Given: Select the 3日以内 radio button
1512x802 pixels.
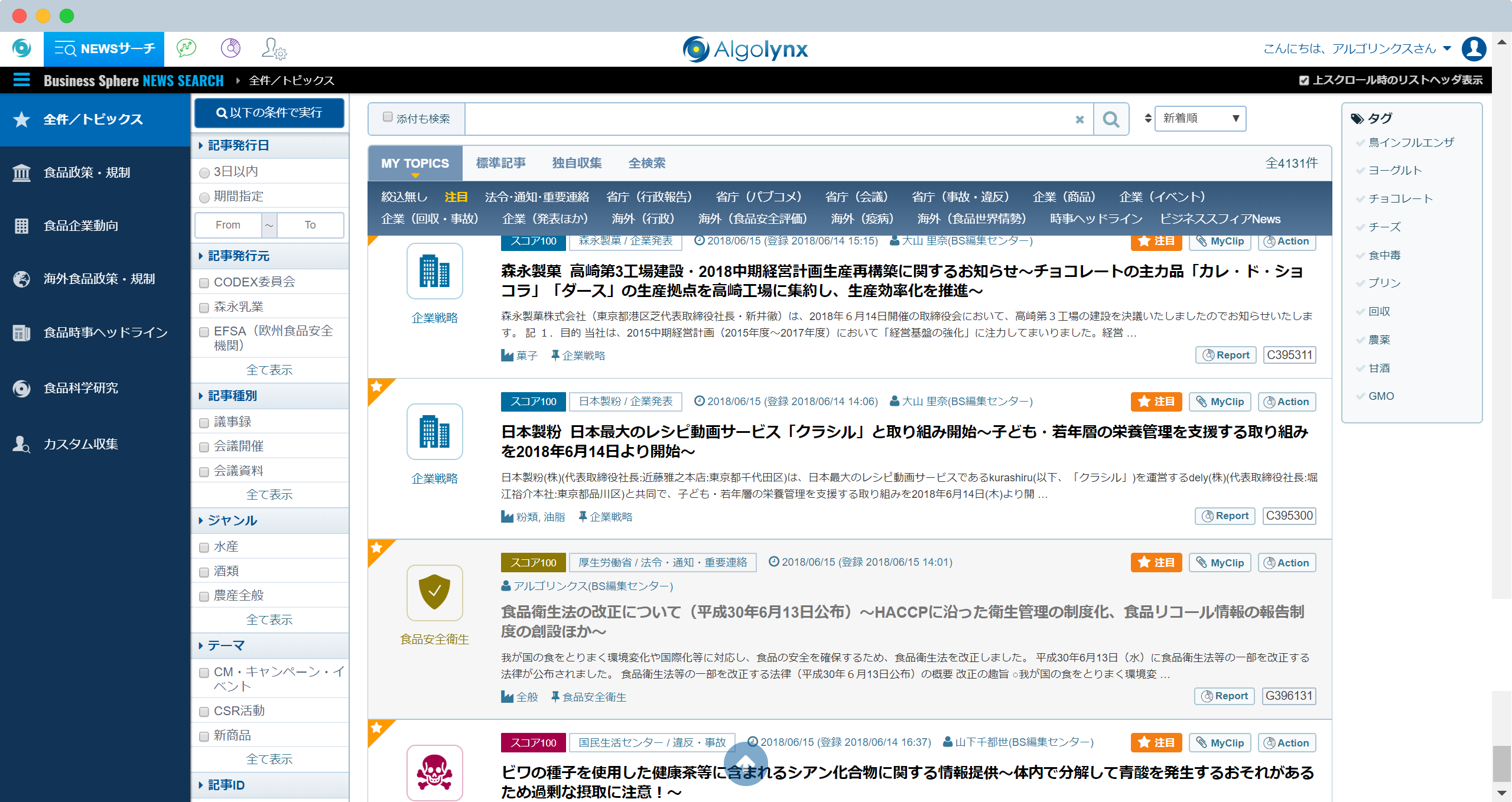Looking at the screenshot, I should (x=204, y=172).
